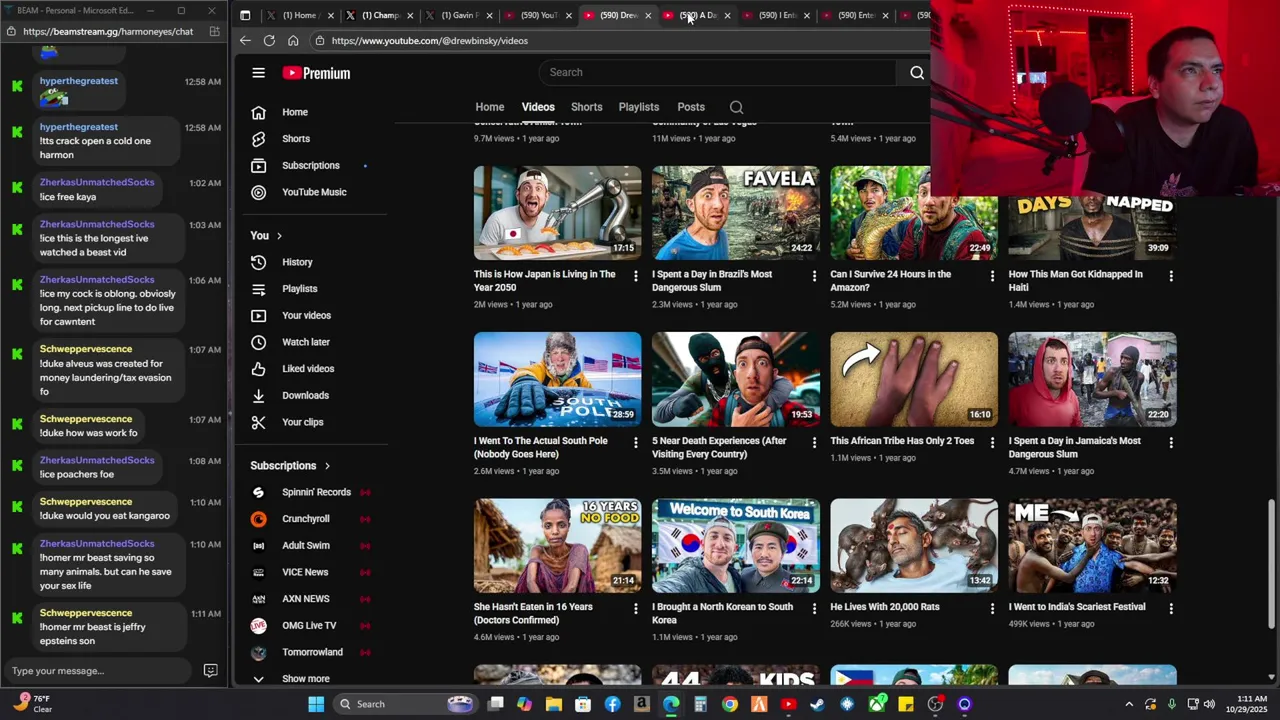
Task: Open Calculator from the taskbar
Action: [x=700, y=704]
